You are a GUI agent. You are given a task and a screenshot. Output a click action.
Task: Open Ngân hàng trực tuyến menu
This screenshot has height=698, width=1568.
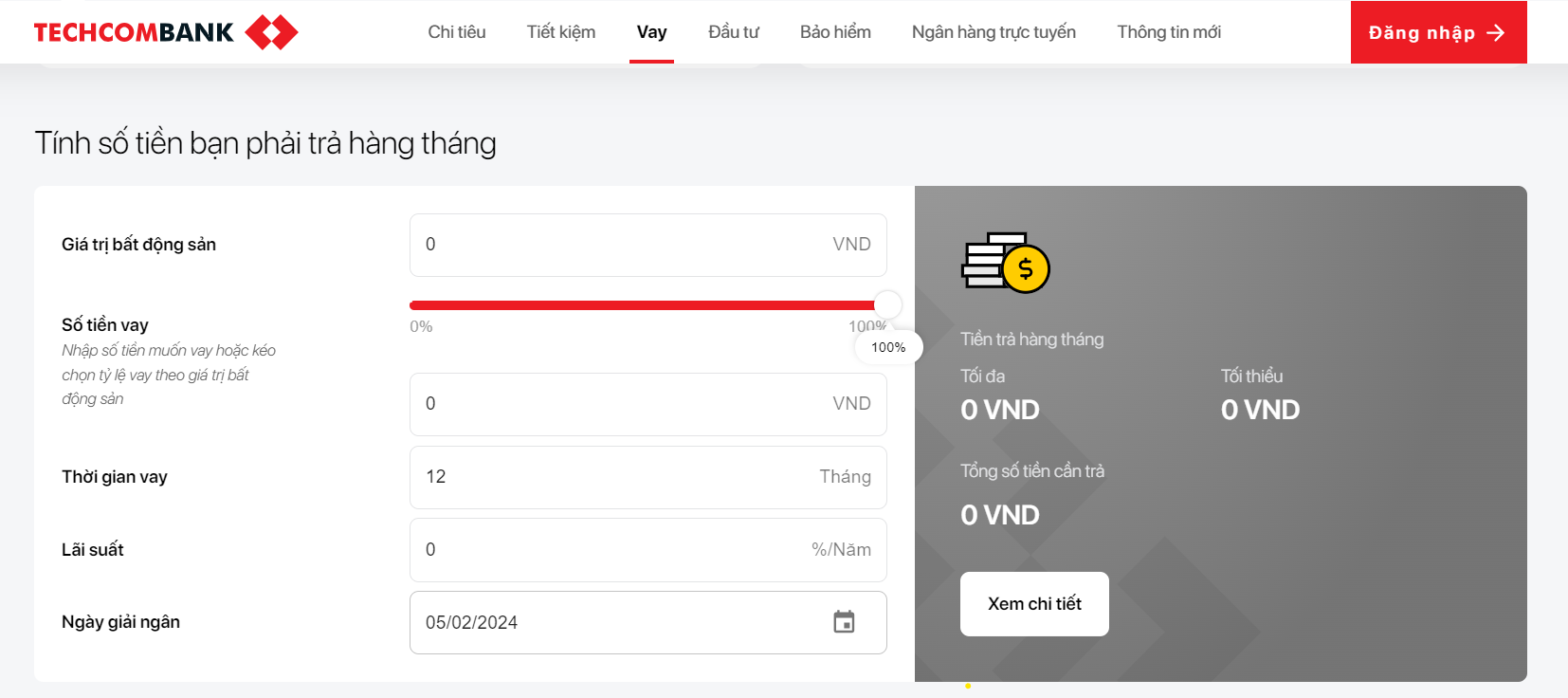(994, 32)
